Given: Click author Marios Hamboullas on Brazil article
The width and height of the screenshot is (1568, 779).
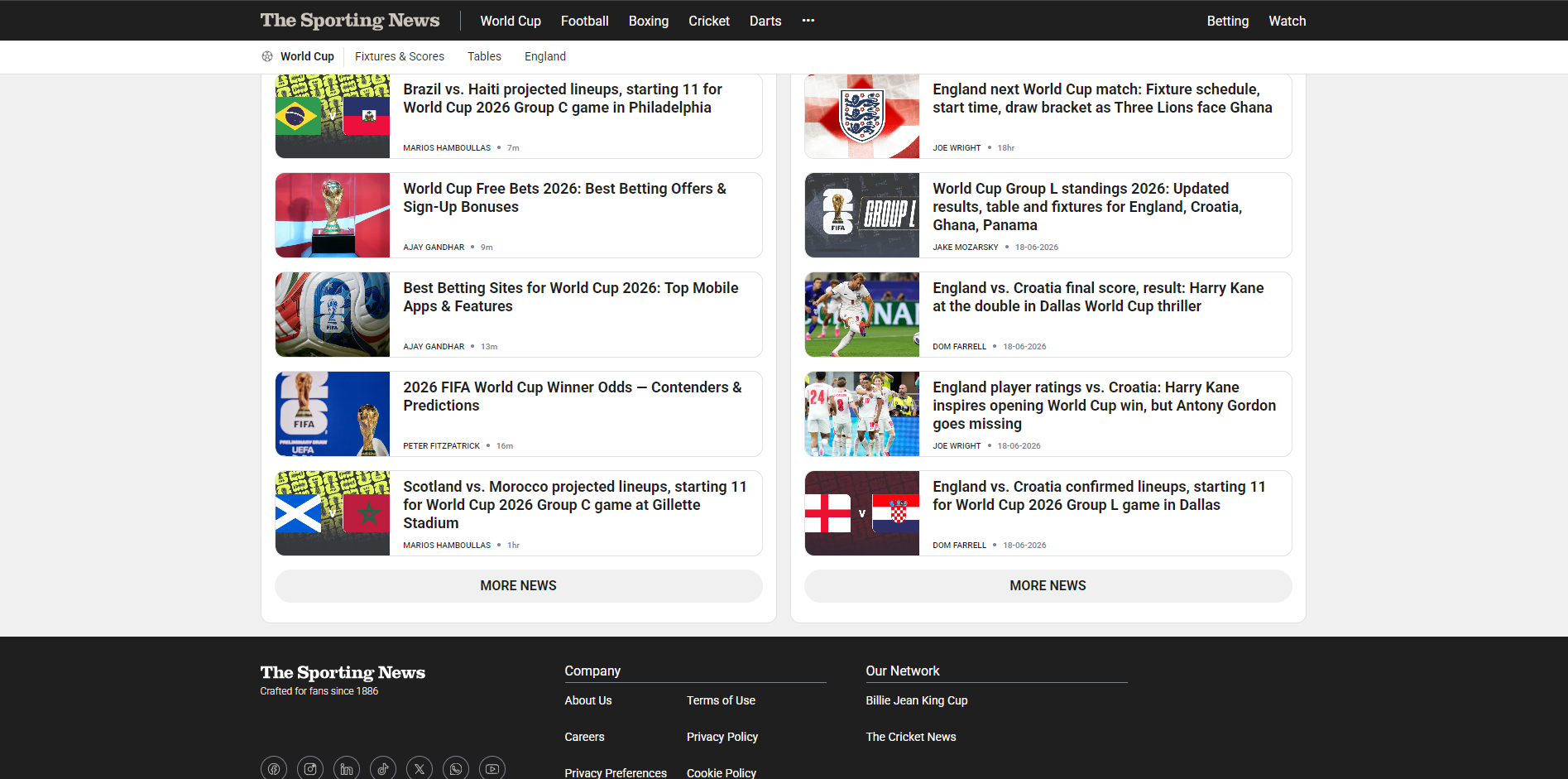Looking at the screenshot, I should click(x=447, y=148).
